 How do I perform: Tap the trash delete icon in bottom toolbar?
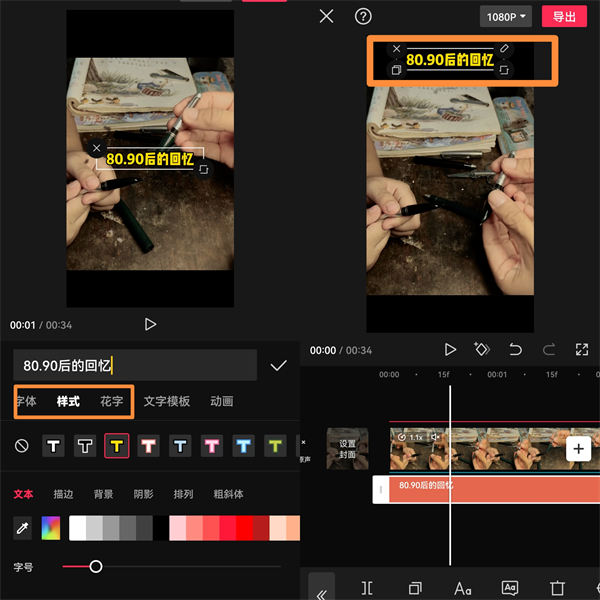(x=557, y=588)
